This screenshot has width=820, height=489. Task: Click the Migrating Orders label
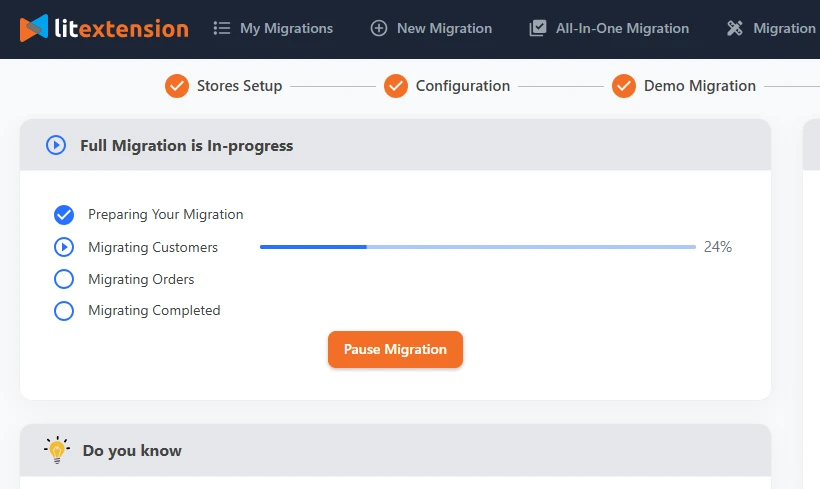coord(141,279)
